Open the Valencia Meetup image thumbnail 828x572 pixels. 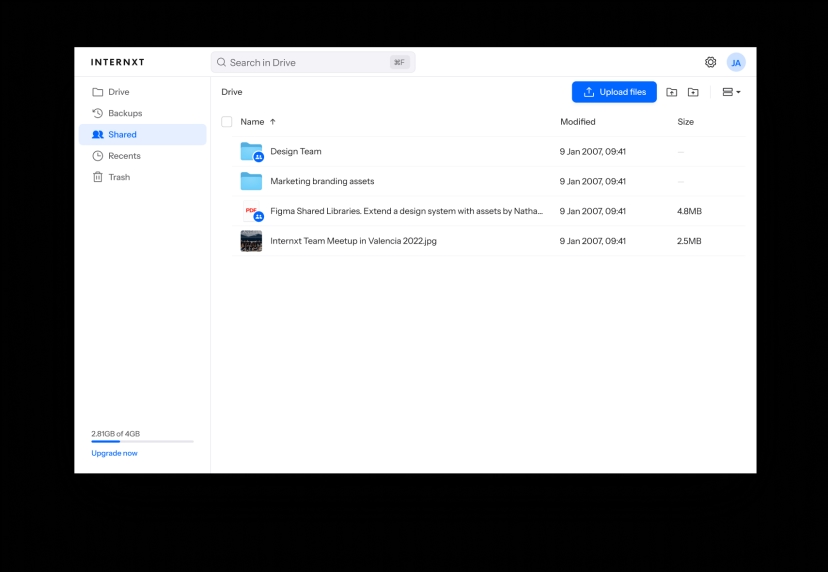tap(251, 241)
